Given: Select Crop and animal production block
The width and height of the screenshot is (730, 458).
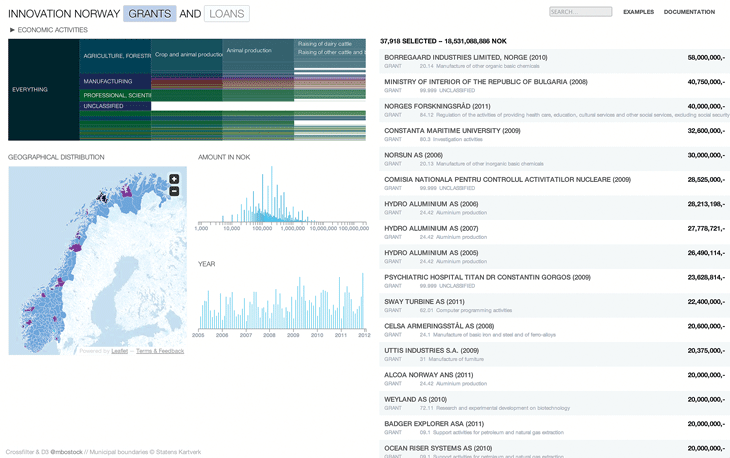Looking at the screenshot, I should tap(187, 55).
